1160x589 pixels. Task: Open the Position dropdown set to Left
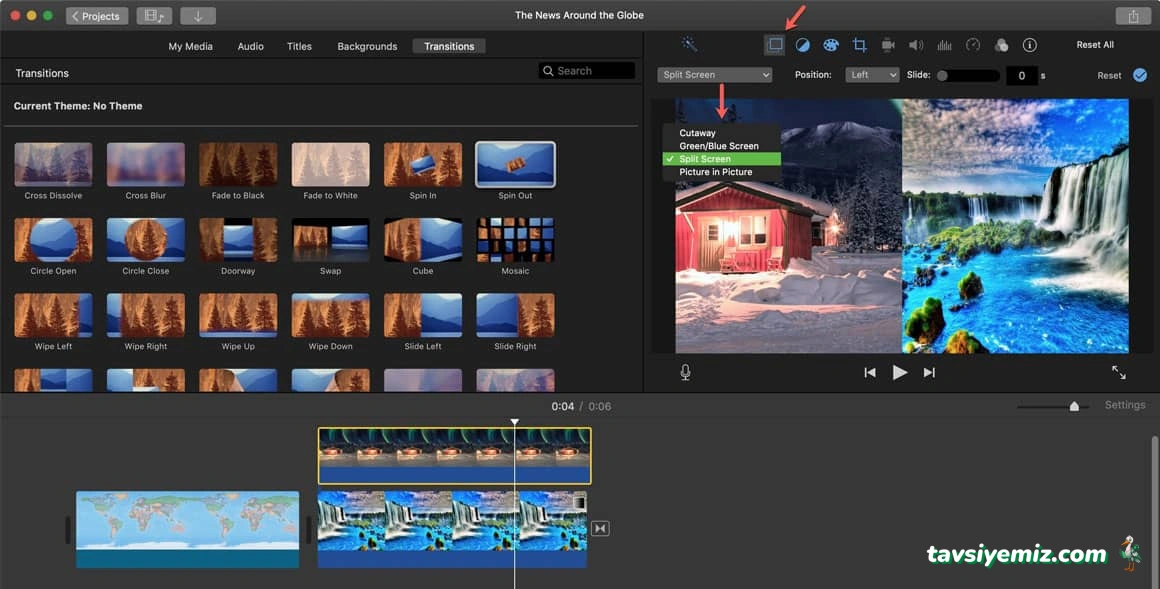(872, 75)
